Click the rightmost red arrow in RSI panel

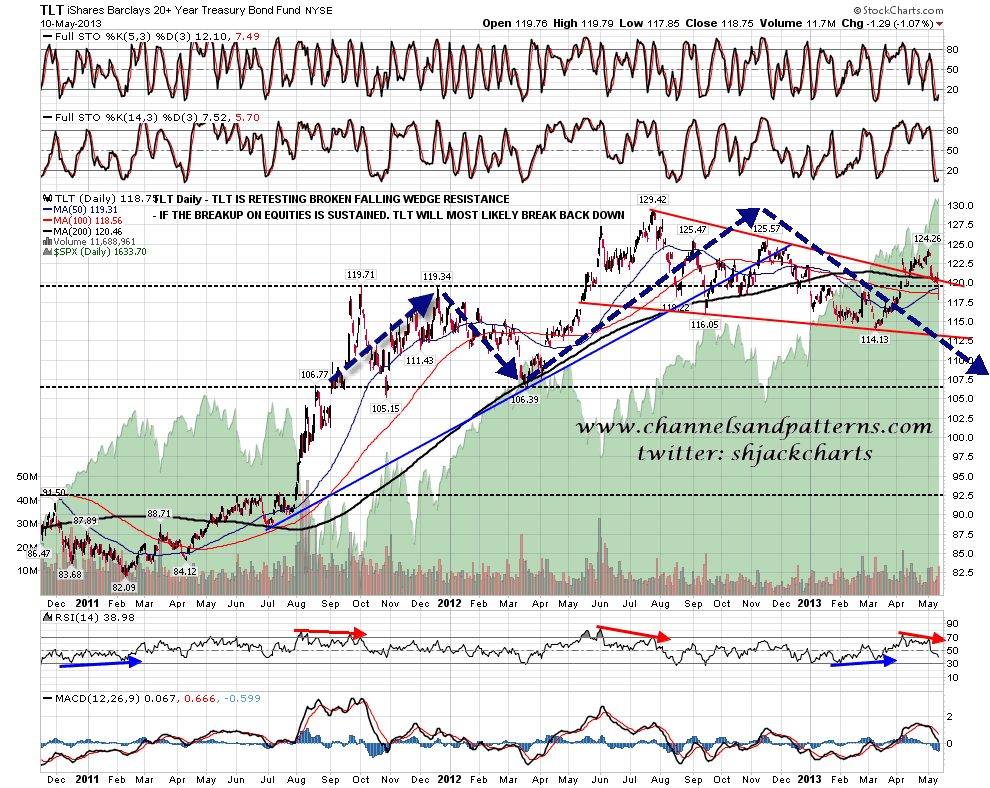(939, 637)
